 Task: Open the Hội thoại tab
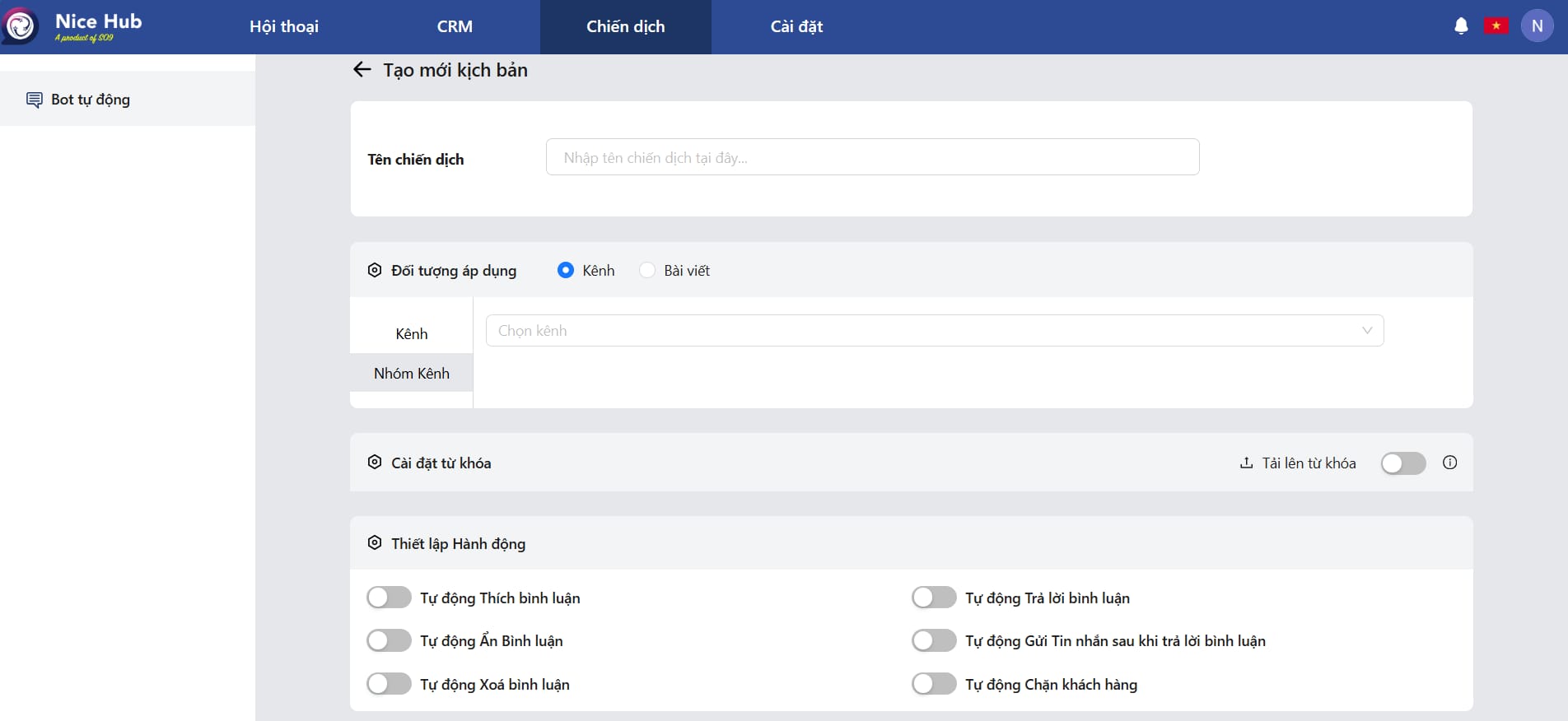(284, 26)
